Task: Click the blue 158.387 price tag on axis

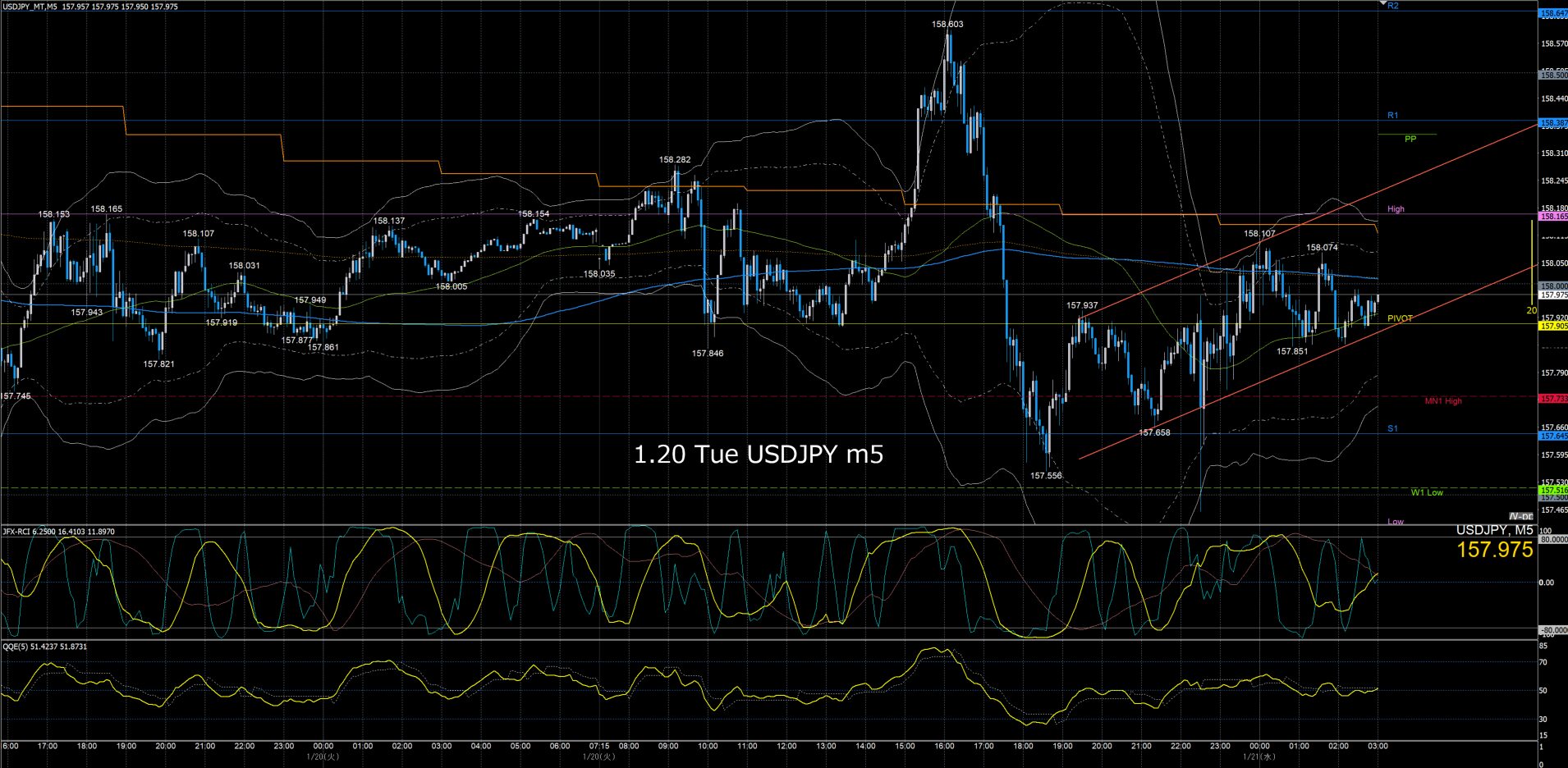Action: [1553, 123]
